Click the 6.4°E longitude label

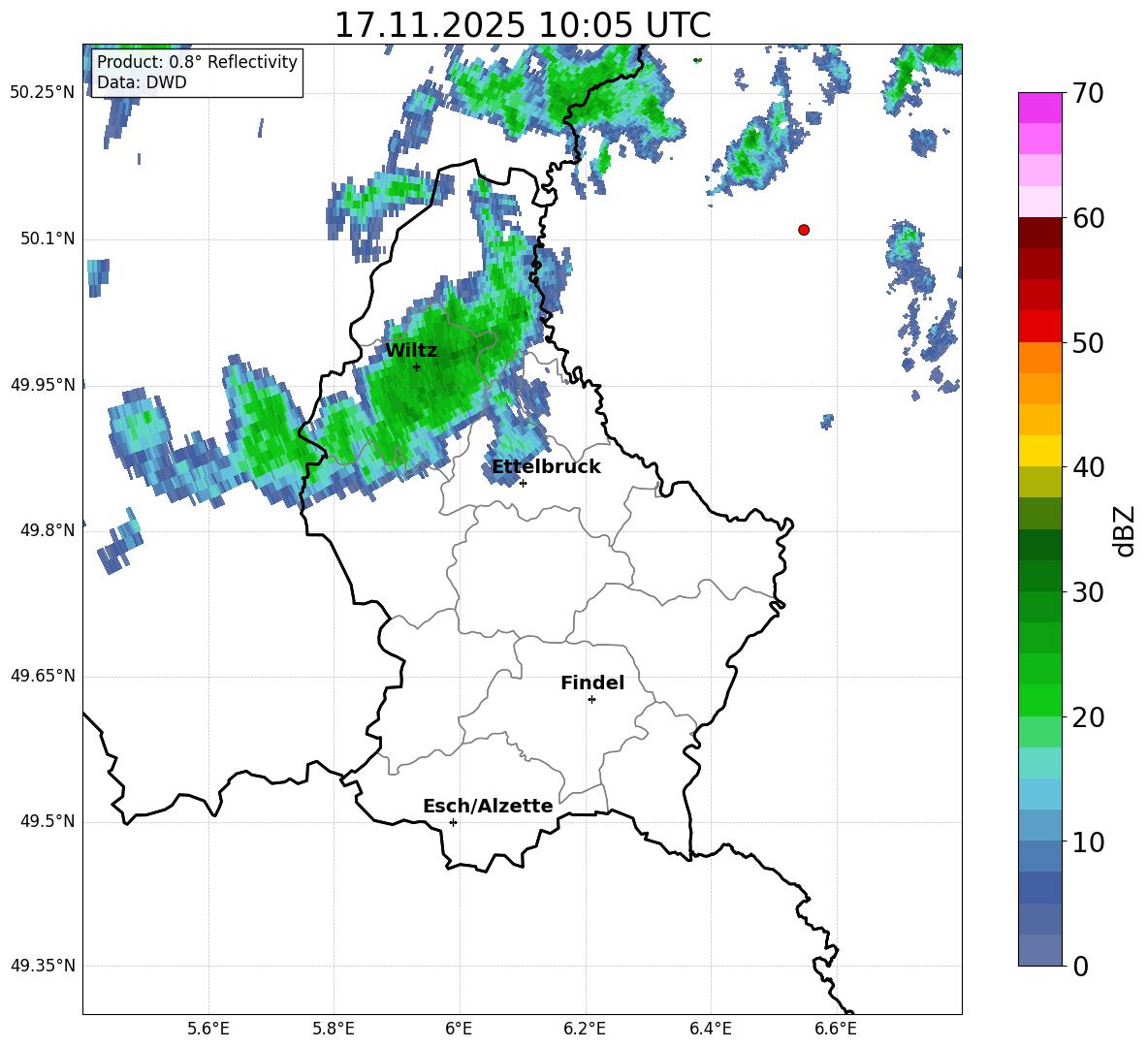tap(710, 1029)
